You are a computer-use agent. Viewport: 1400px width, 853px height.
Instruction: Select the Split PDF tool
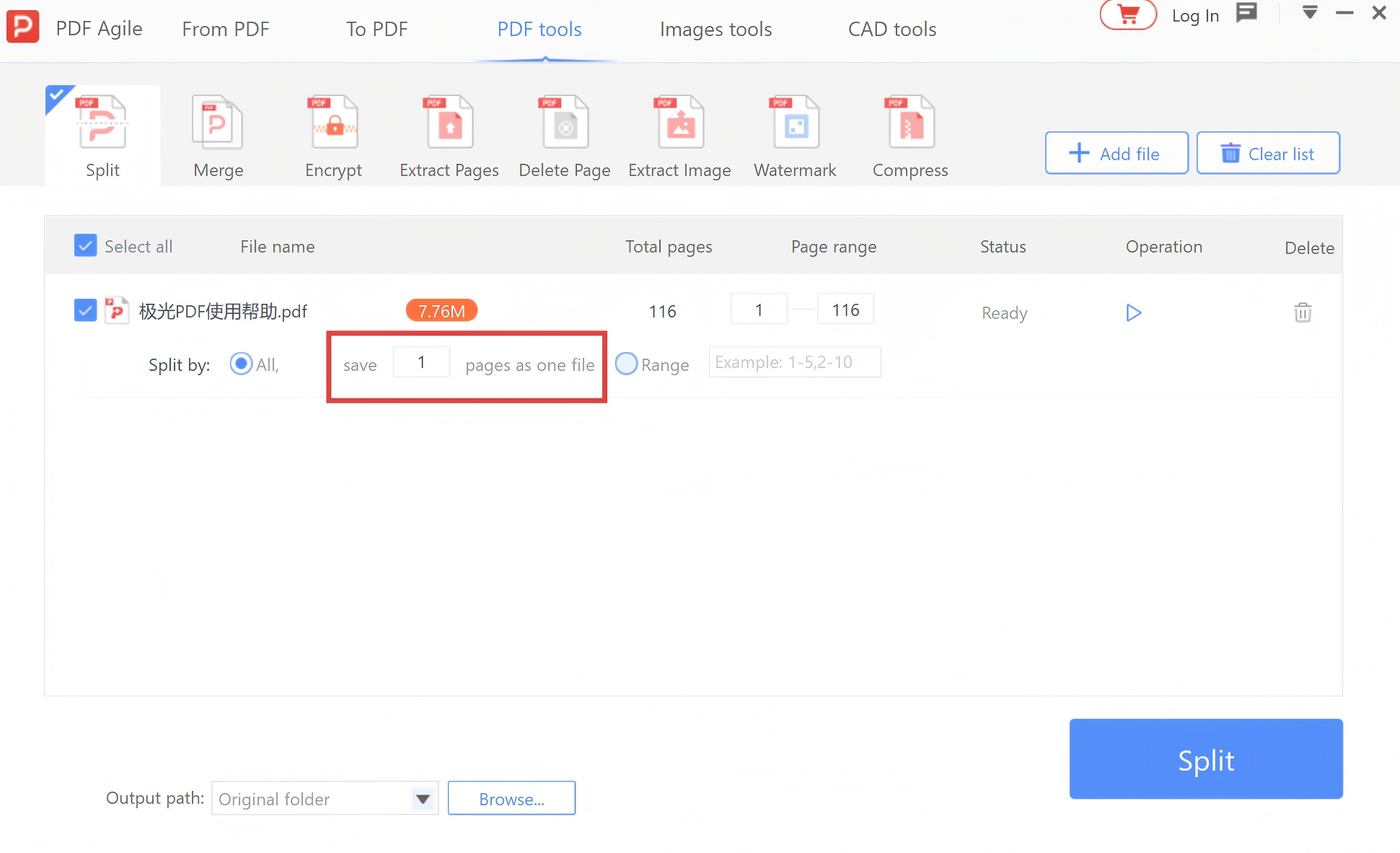(x=102, y=136)
